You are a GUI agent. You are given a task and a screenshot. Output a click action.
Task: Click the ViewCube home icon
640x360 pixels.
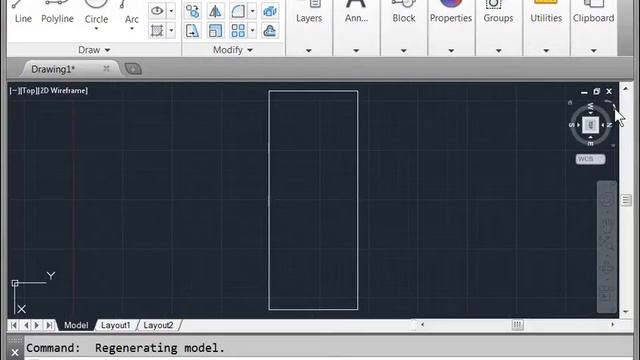pyautogui.click(x=570, y=103)
